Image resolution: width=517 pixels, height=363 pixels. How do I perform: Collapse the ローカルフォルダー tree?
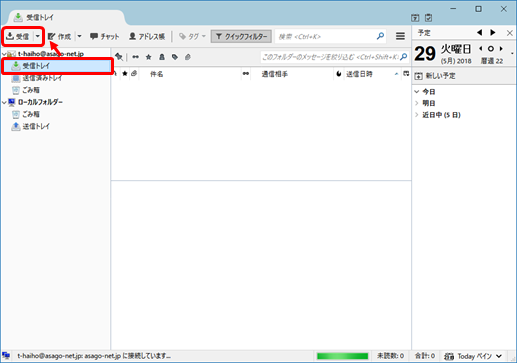point(4,102)
